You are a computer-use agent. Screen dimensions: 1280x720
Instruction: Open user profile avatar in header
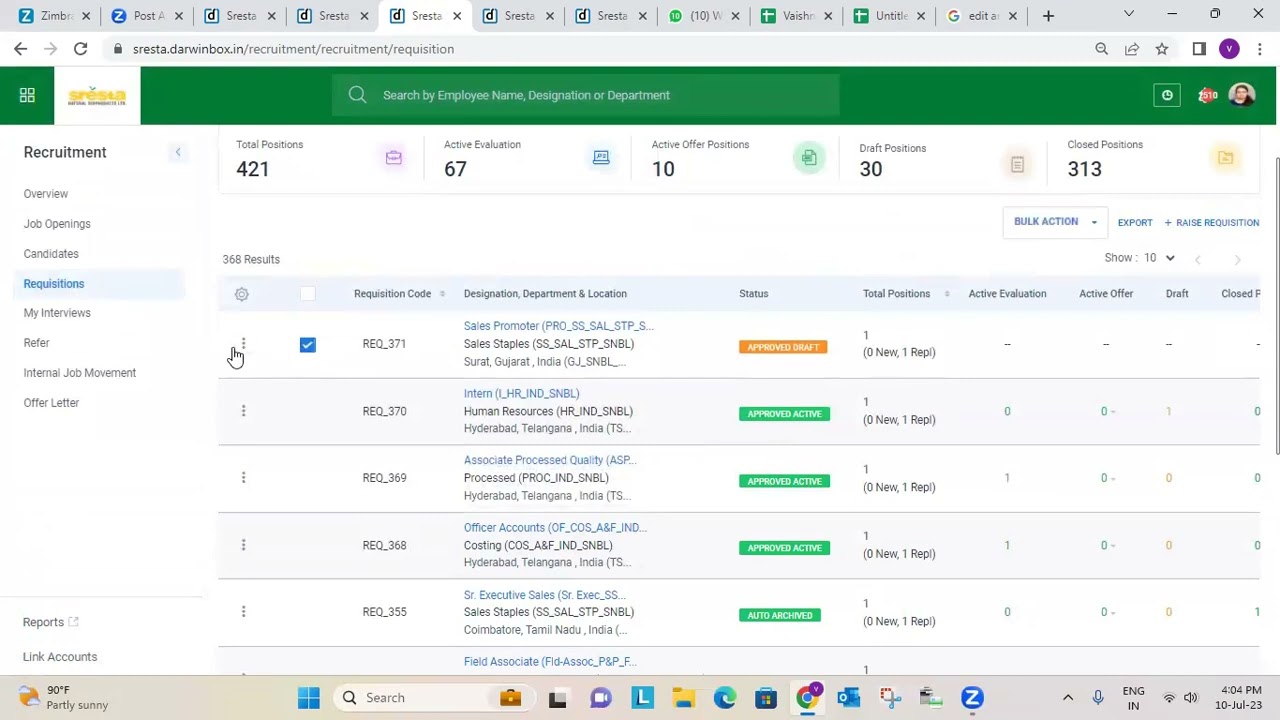[x=1242, y=95]
